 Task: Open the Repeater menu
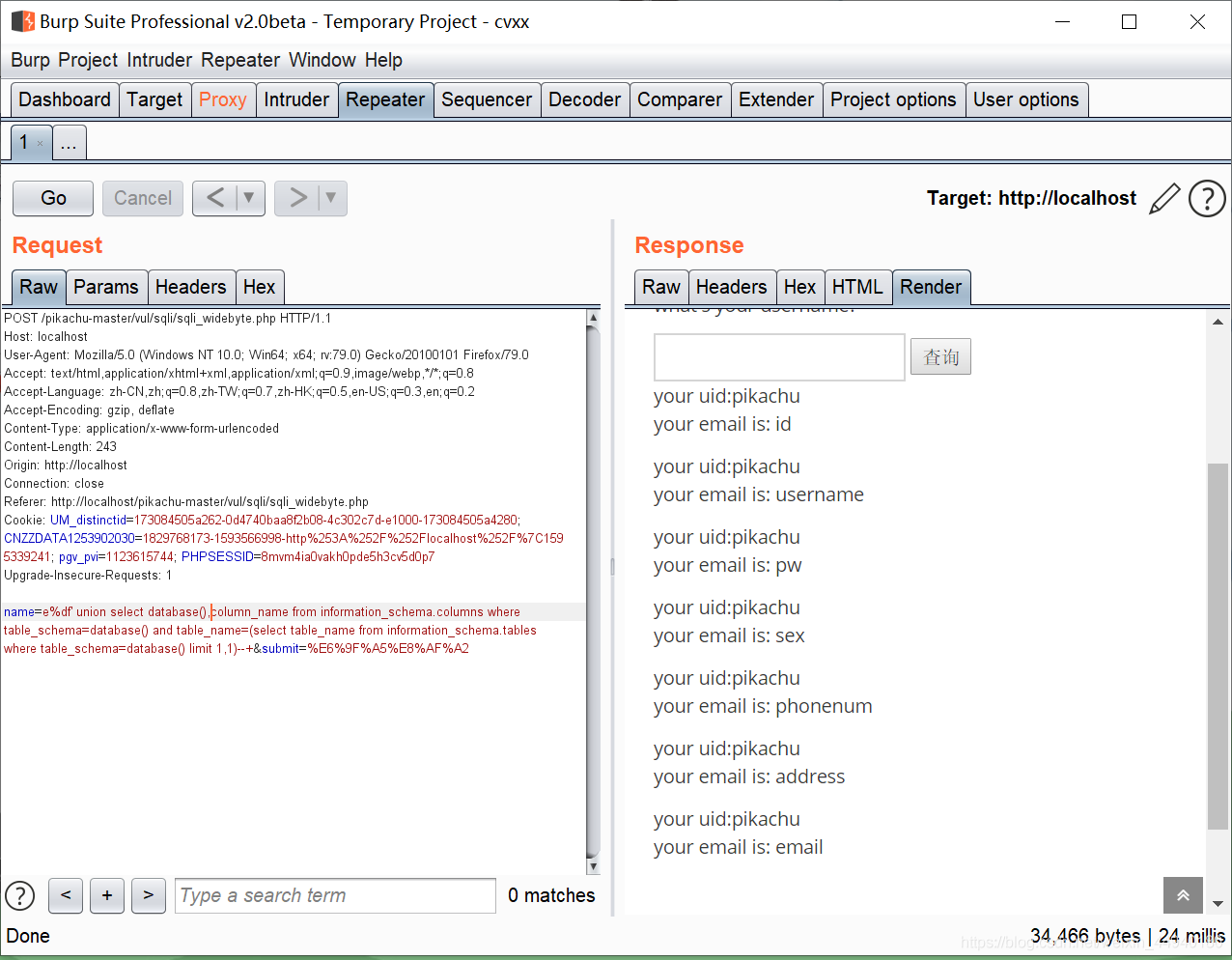point(240,60)
